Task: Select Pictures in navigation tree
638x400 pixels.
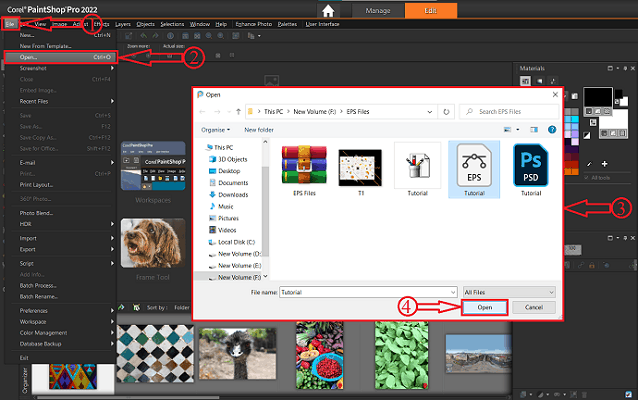Action: [x=224, y=218]
